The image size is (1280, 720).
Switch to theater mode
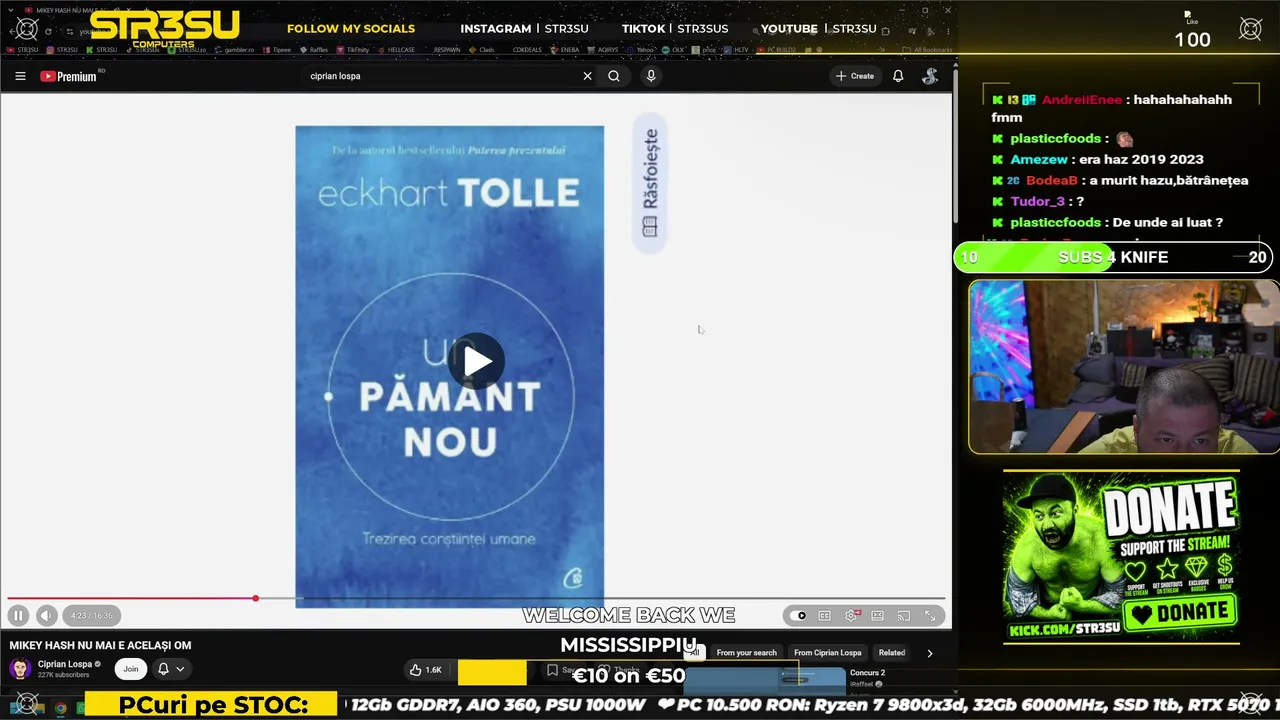877,616
